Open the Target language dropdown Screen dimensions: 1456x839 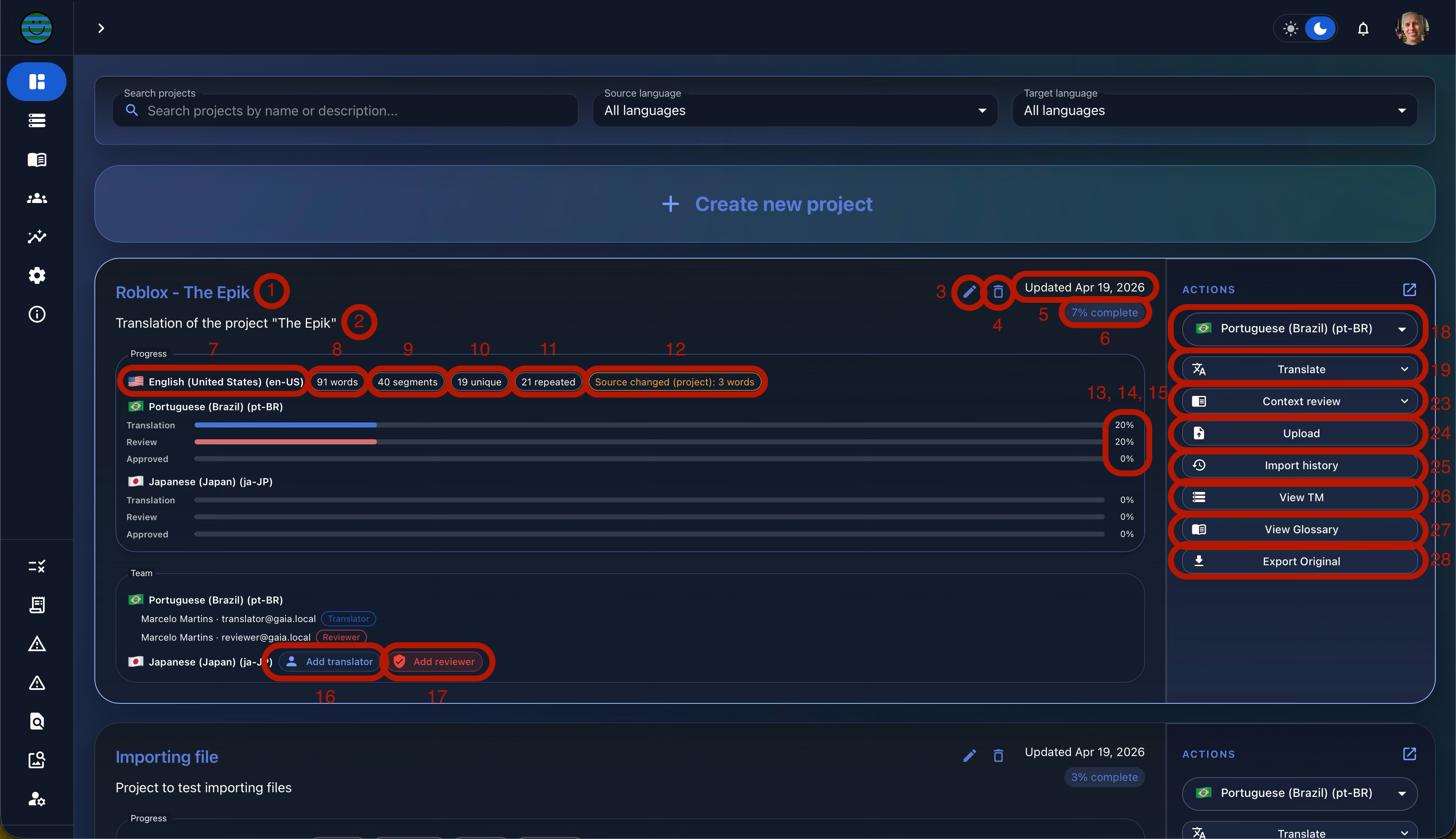(x=1215, y=110)
